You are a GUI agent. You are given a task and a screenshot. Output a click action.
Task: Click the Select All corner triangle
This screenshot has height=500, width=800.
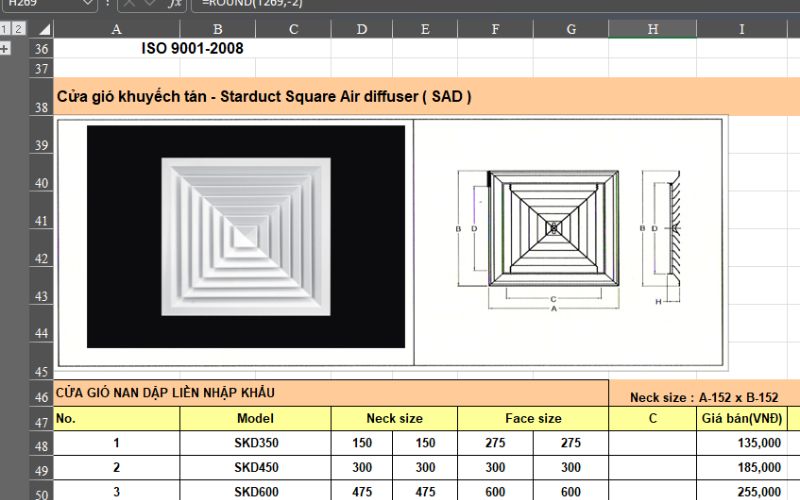44,29
